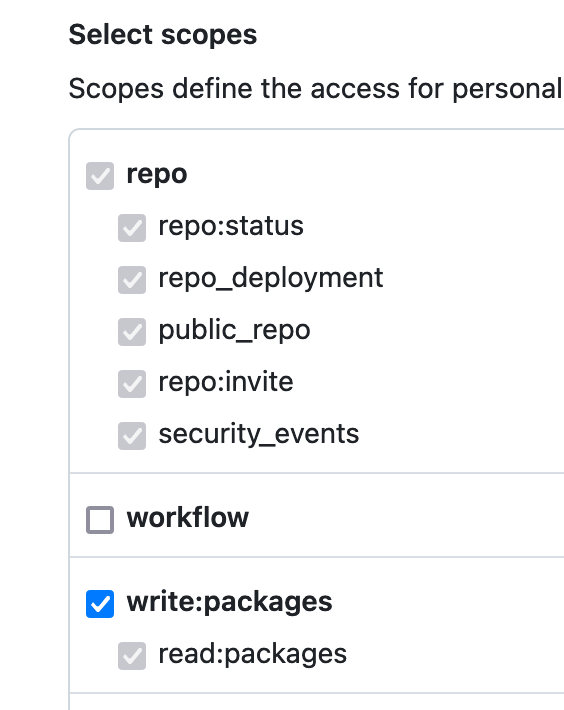The width and height of the screenshot is (564, 710).
Task: Toggle the security_events checkbox
Action: (x=132, y=436)
